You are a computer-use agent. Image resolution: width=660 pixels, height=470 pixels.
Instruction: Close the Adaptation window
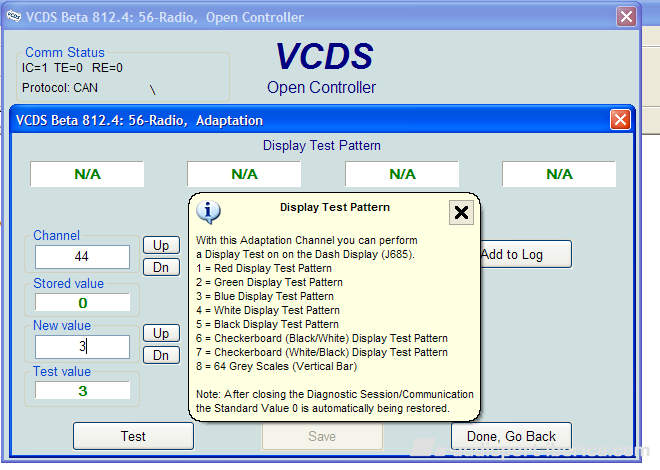pyautogui.click(x=620, y=120)
